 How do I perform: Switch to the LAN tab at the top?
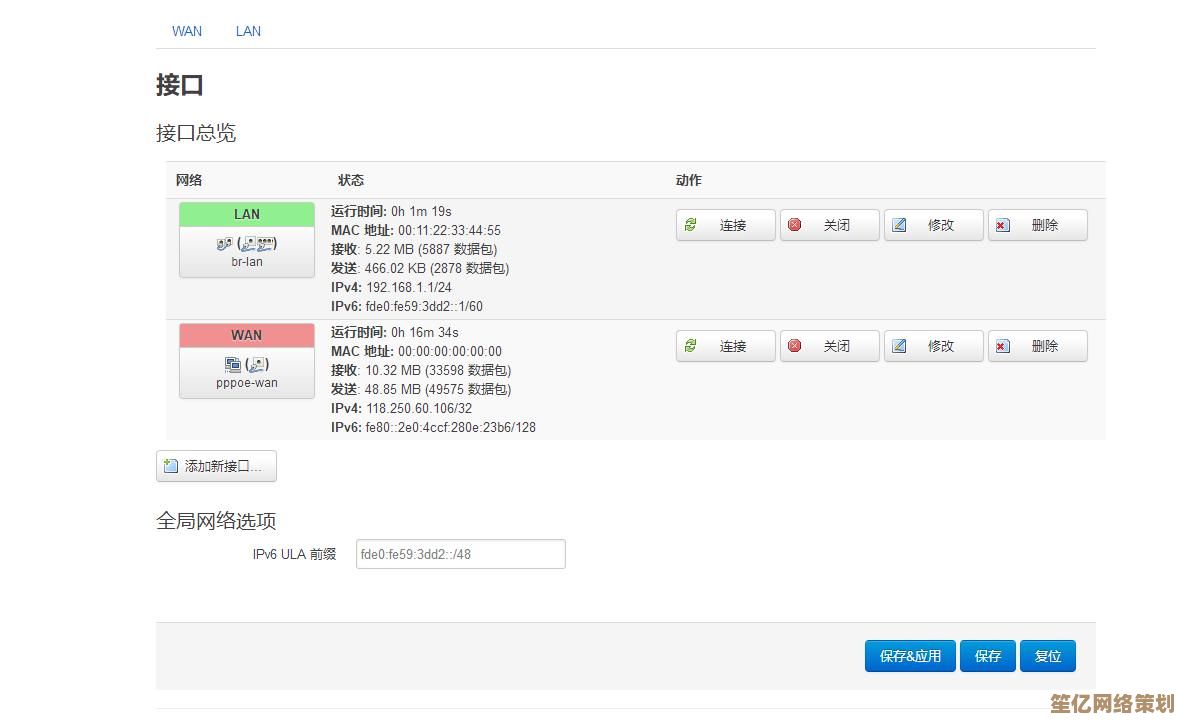pos(248,31)
